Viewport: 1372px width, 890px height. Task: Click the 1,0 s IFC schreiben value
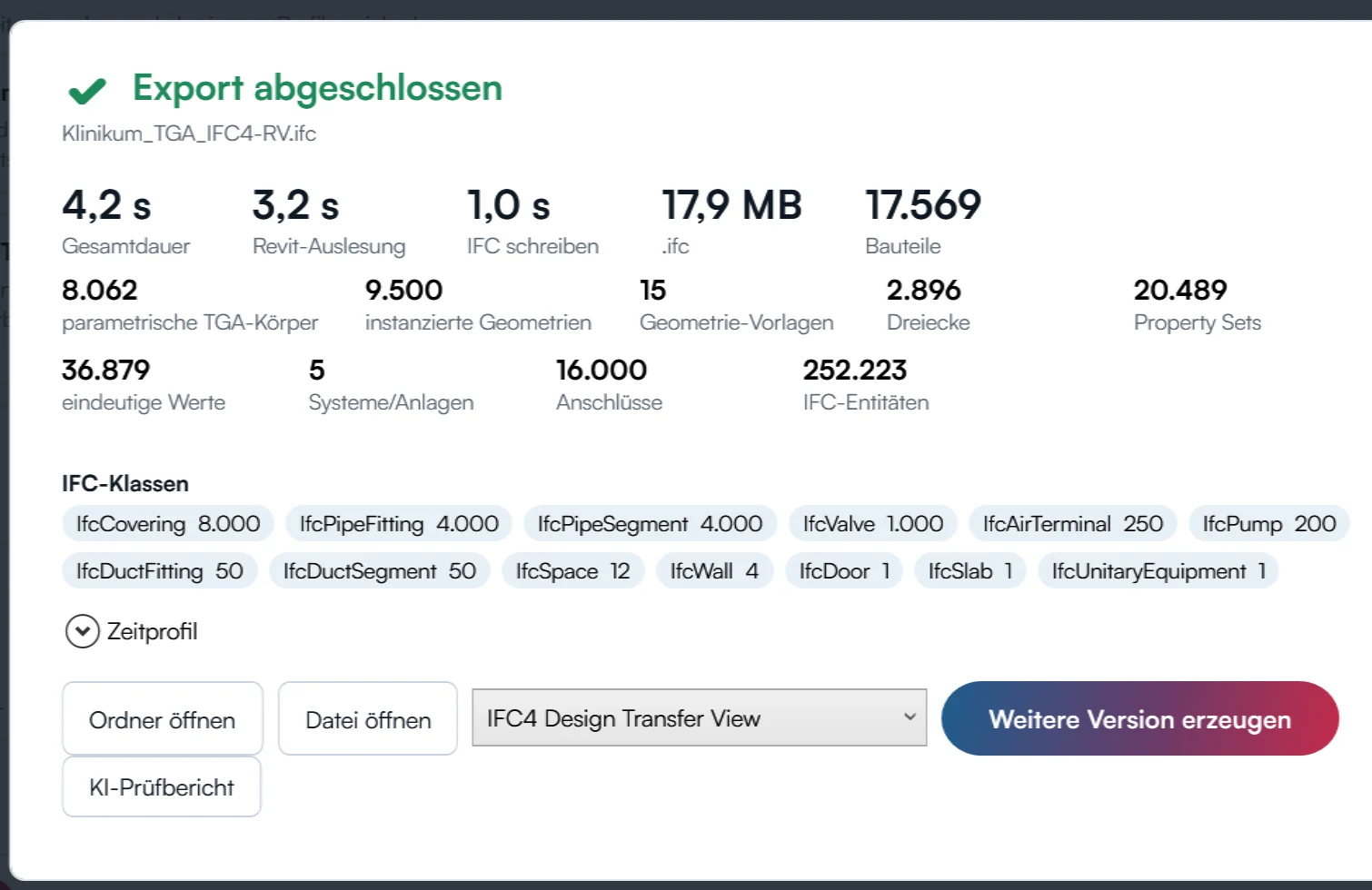click(509, 205)
